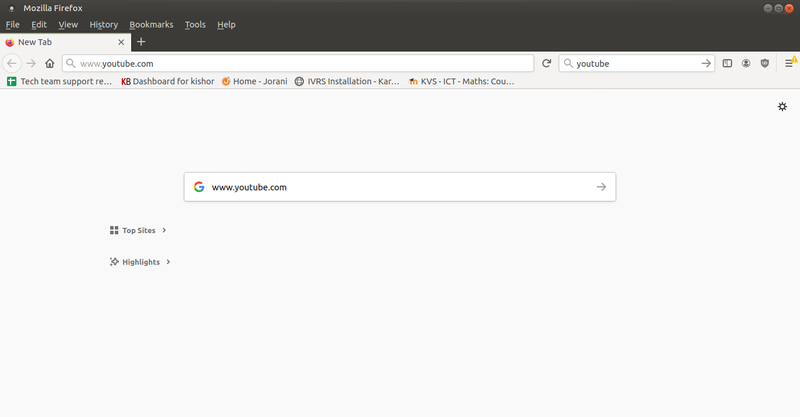Expand the Top Sites section chevron
The width and height of the screenshot is (800, 417).
[x=164, y=230]
